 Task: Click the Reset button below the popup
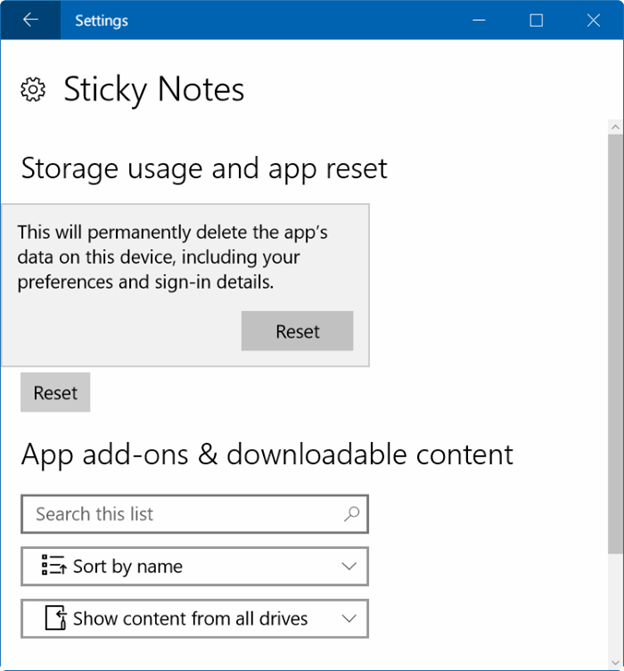point(55,392)
